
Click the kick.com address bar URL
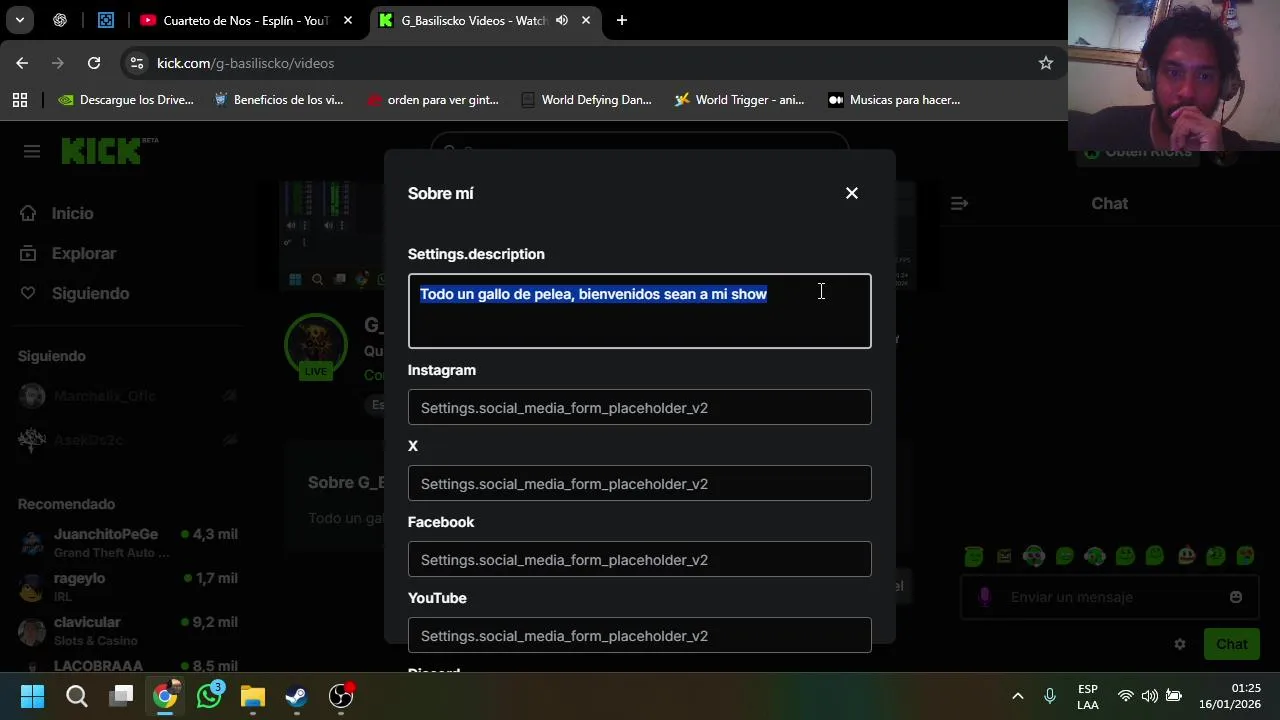[245, 63]
